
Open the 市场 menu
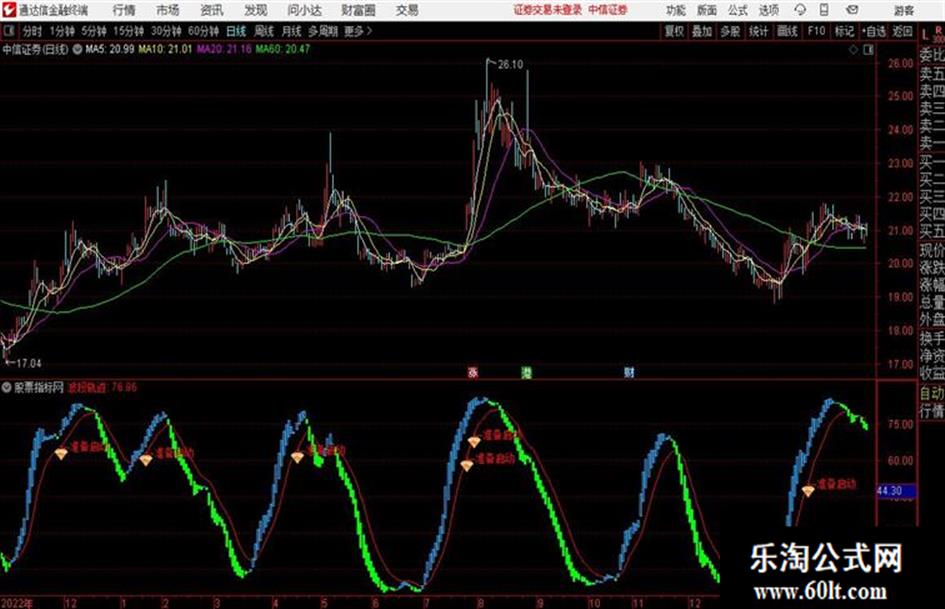(168, 10)
